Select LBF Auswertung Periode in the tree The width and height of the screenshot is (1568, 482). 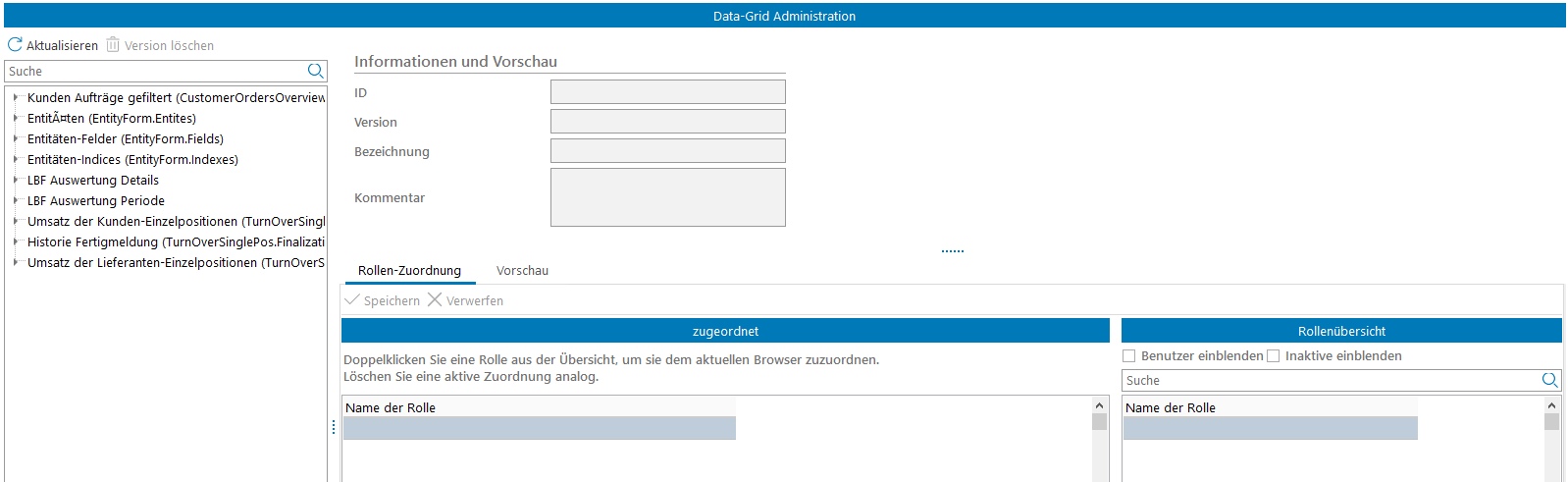96,201
